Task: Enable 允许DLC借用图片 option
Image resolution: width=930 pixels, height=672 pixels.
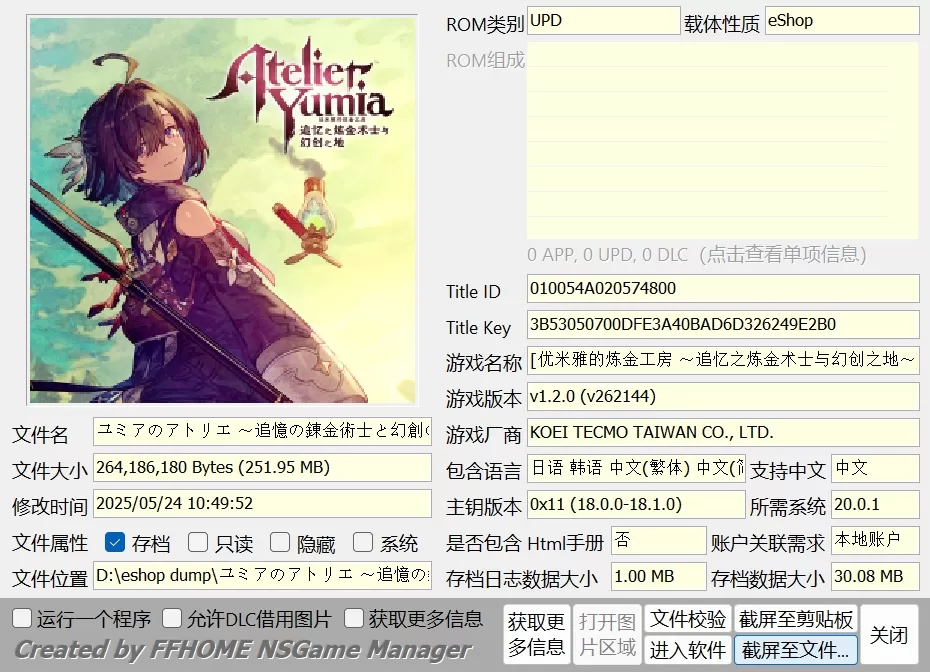Action: pos(172,619)
